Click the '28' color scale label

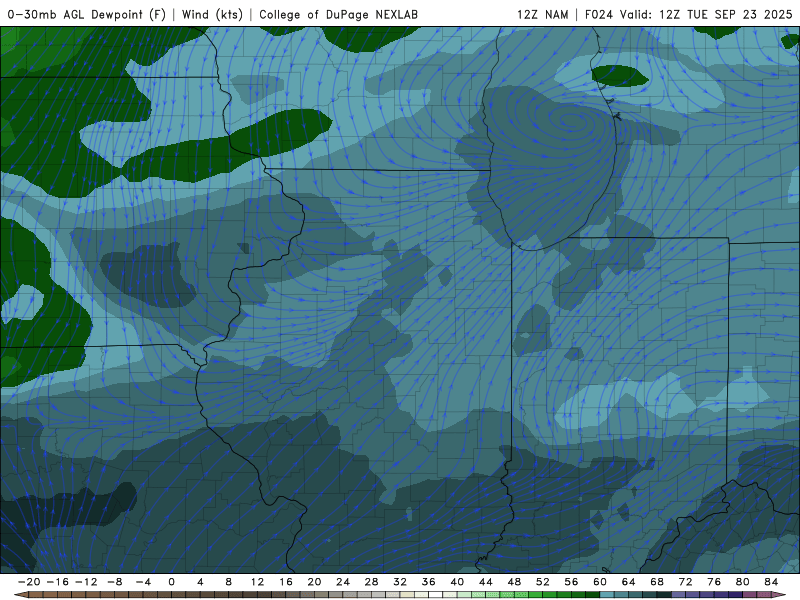371,582
